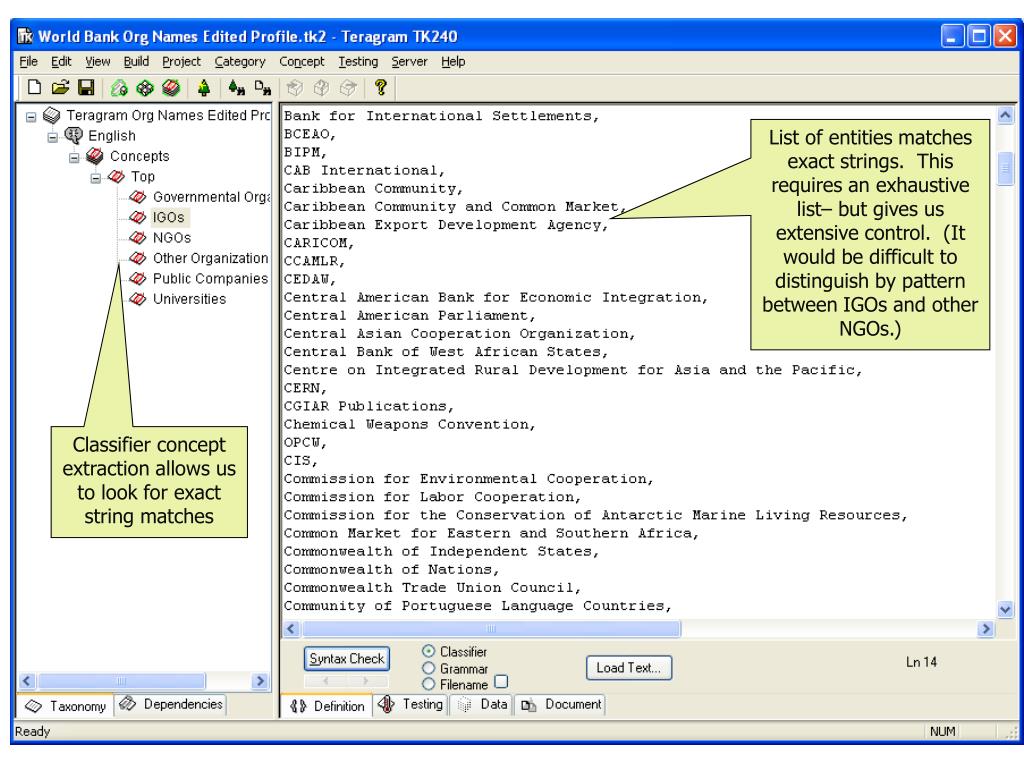
Task: Open the Server menu
Action: point(409,61)
